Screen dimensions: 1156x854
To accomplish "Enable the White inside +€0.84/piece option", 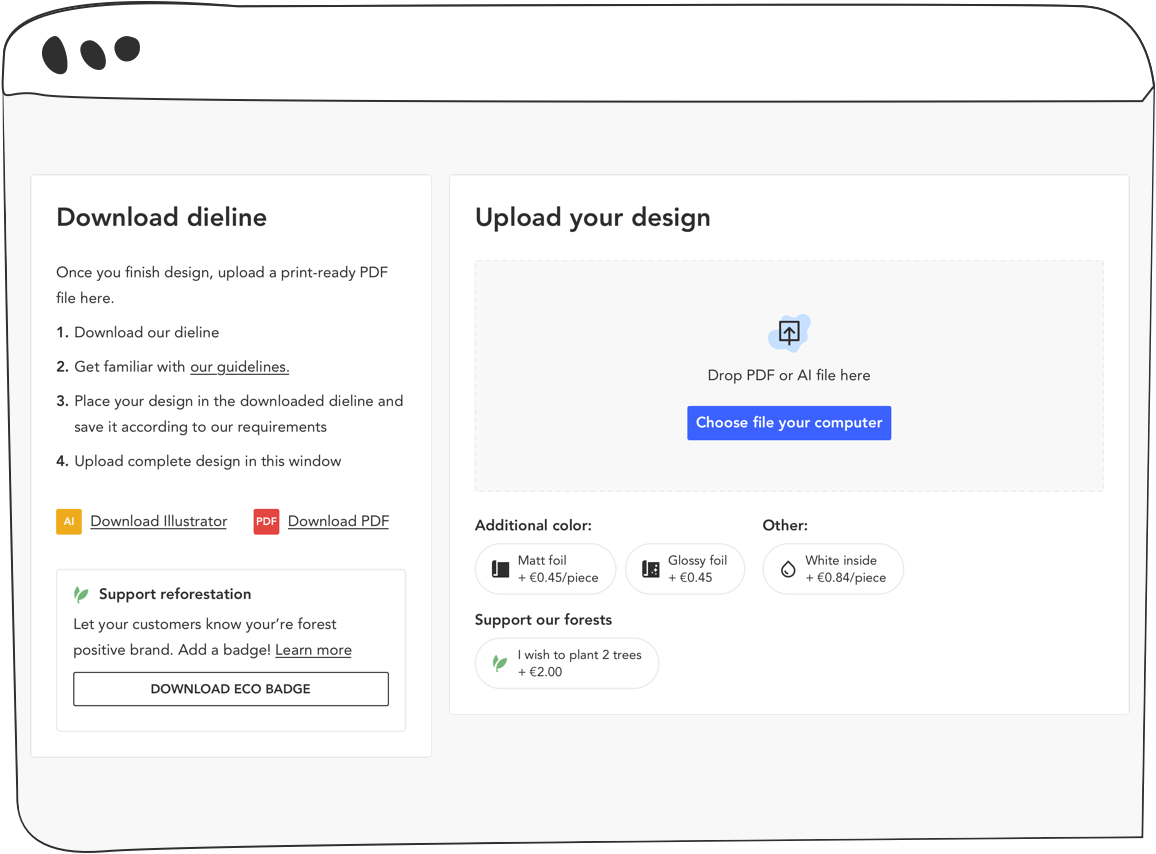I will point(833,569).
